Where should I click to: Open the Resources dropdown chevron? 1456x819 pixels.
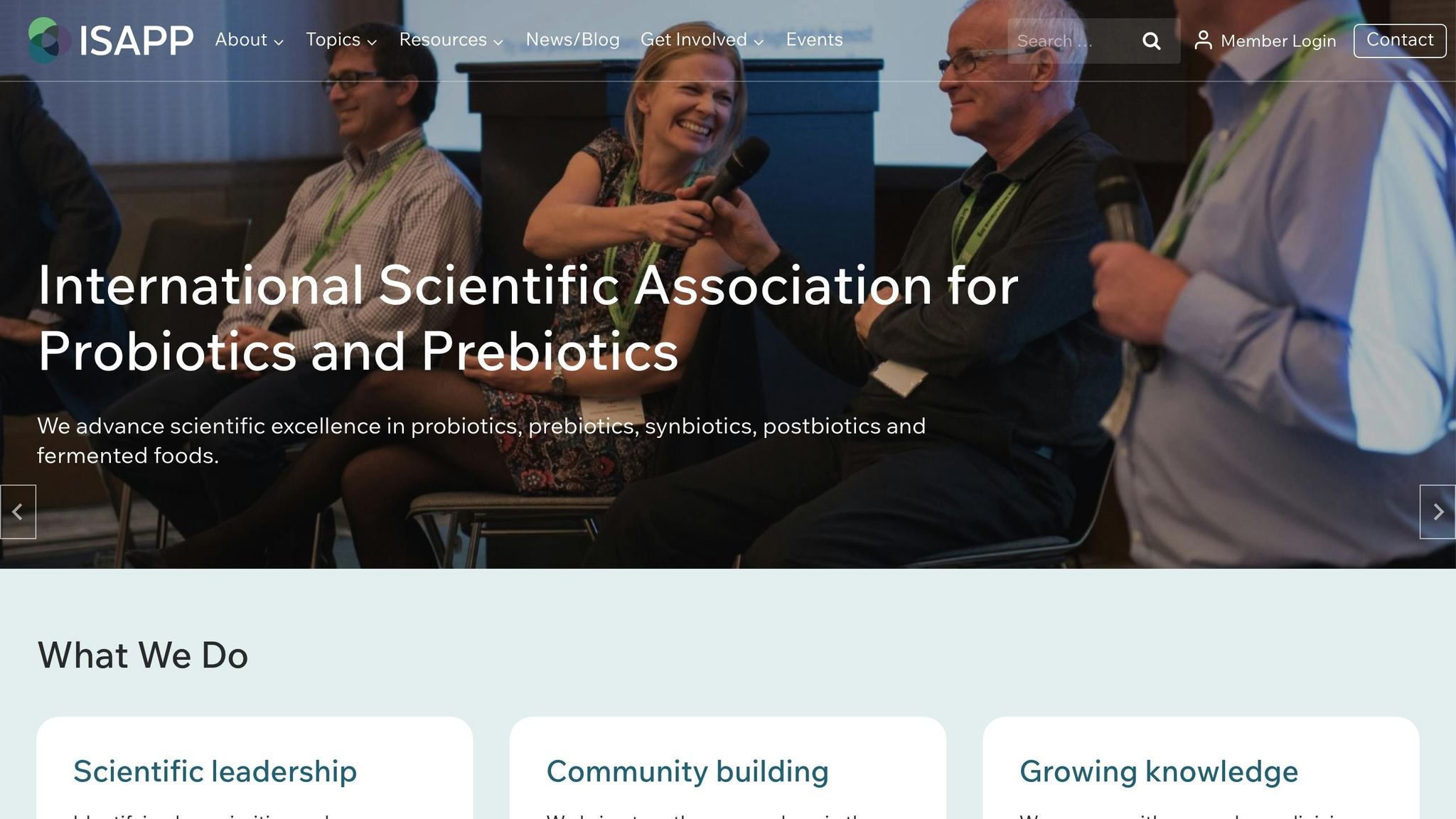498,42
